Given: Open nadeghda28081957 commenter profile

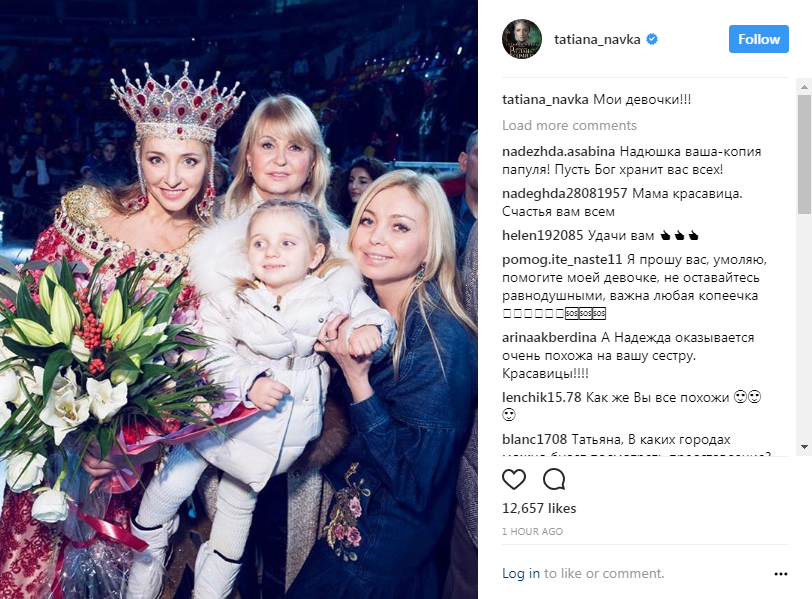Looking at the screenshot, I should pyautogui.click(x=564, y=194).
